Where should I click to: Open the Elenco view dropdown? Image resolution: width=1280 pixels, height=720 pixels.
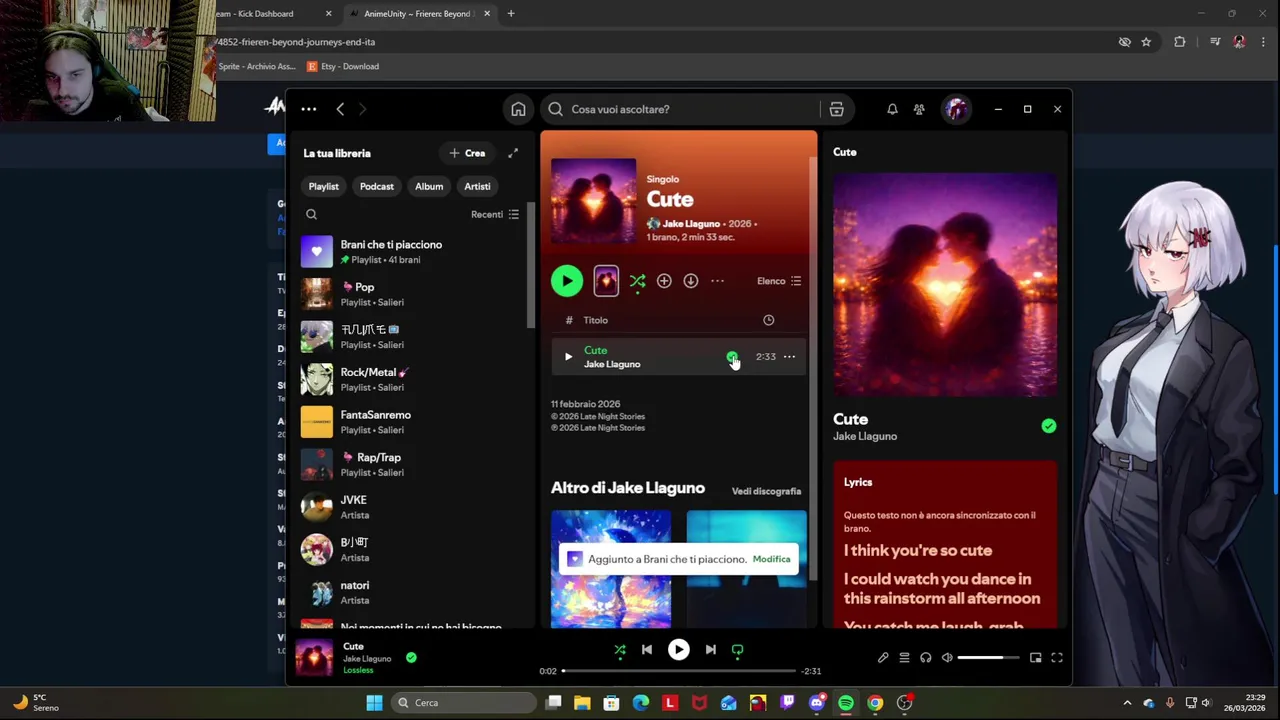(x=779, y=281)
